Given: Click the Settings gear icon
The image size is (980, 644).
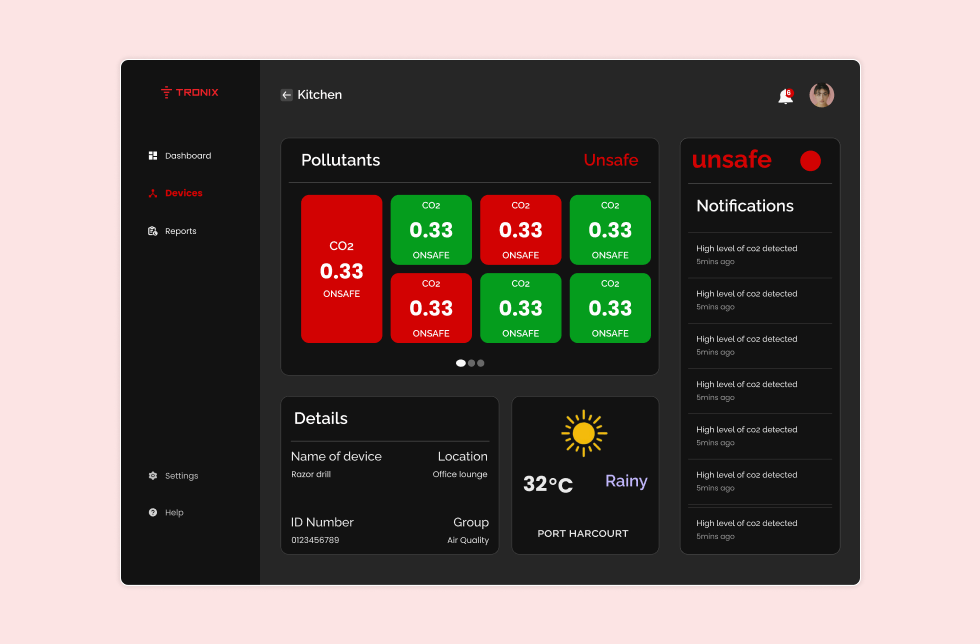Looking at the screenshot, I should [153, 476].
